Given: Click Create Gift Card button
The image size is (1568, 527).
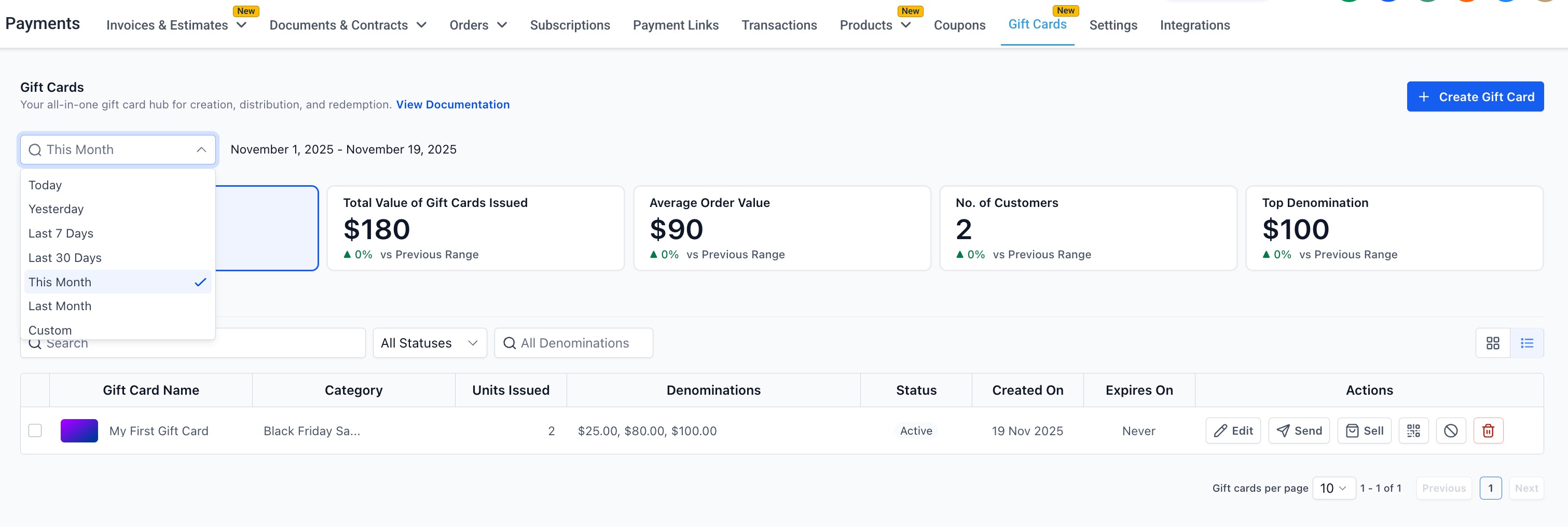Looking at the screenshot, I should [1475, 97].
